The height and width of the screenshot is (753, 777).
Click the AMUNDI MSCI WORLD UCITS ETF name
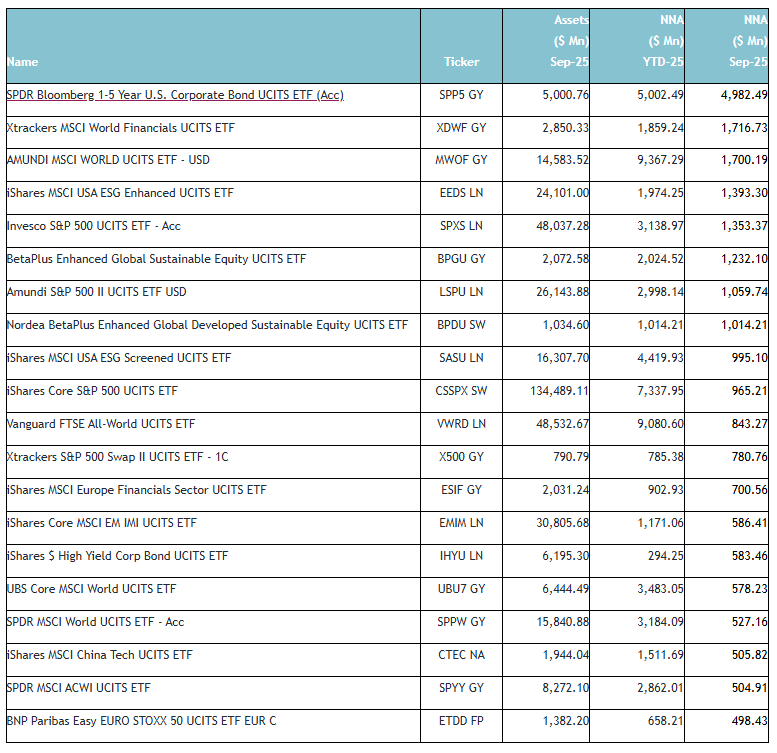108,160
